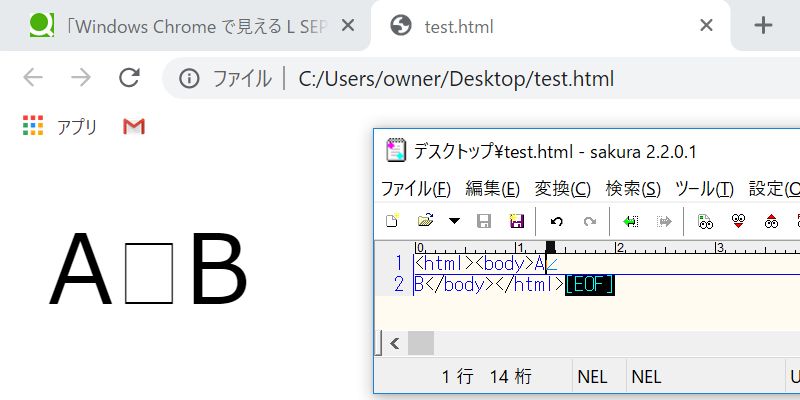Open the 検索(S) menu
The width and height of the screenshot is (800, 400).
(x=633, y=189)
